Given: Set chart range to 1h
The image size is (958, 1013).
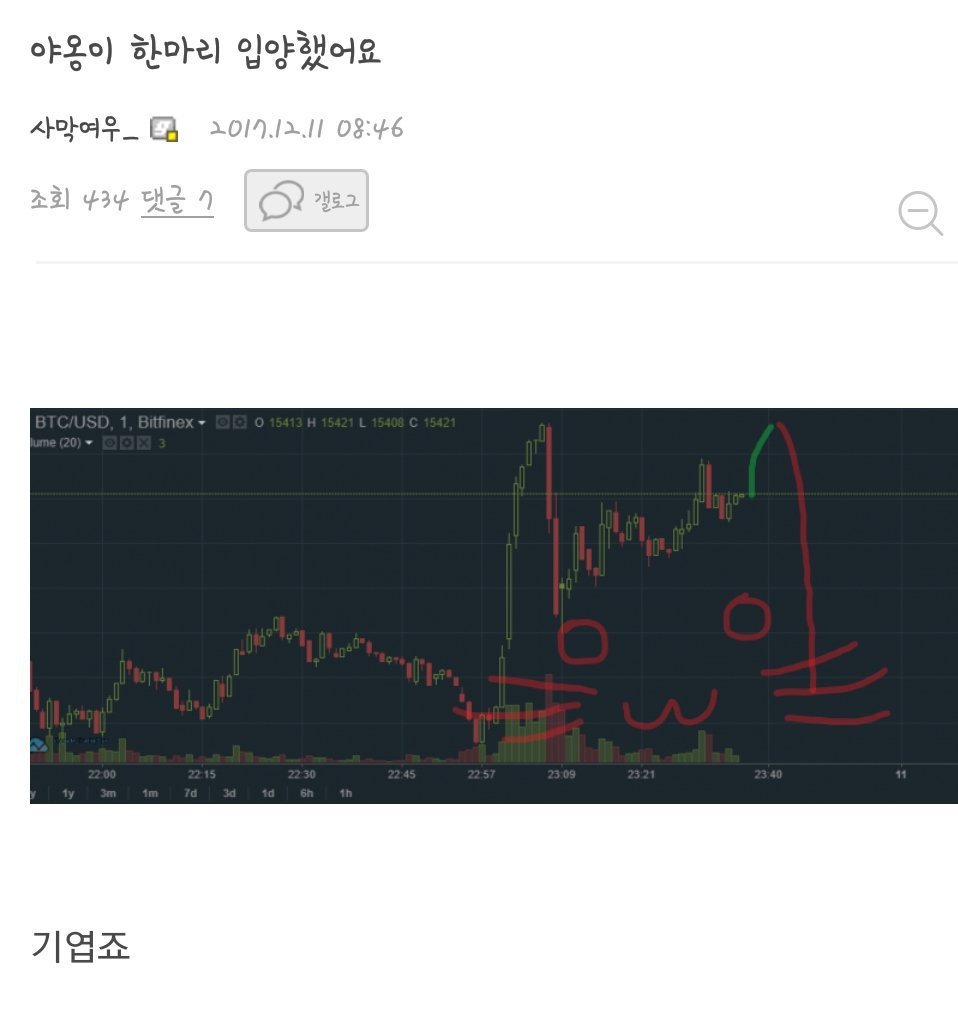Looking at the screenshot, I should pos(346,793).
